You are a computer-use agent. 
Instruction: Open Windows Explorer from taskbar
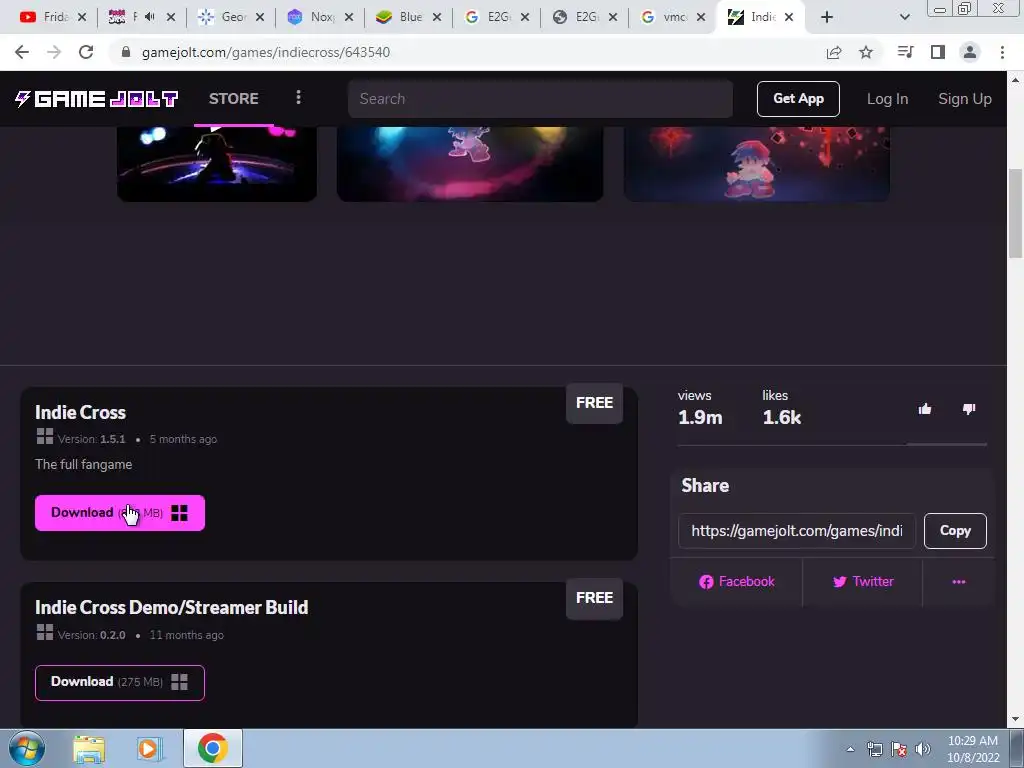[x=89, y=749]
